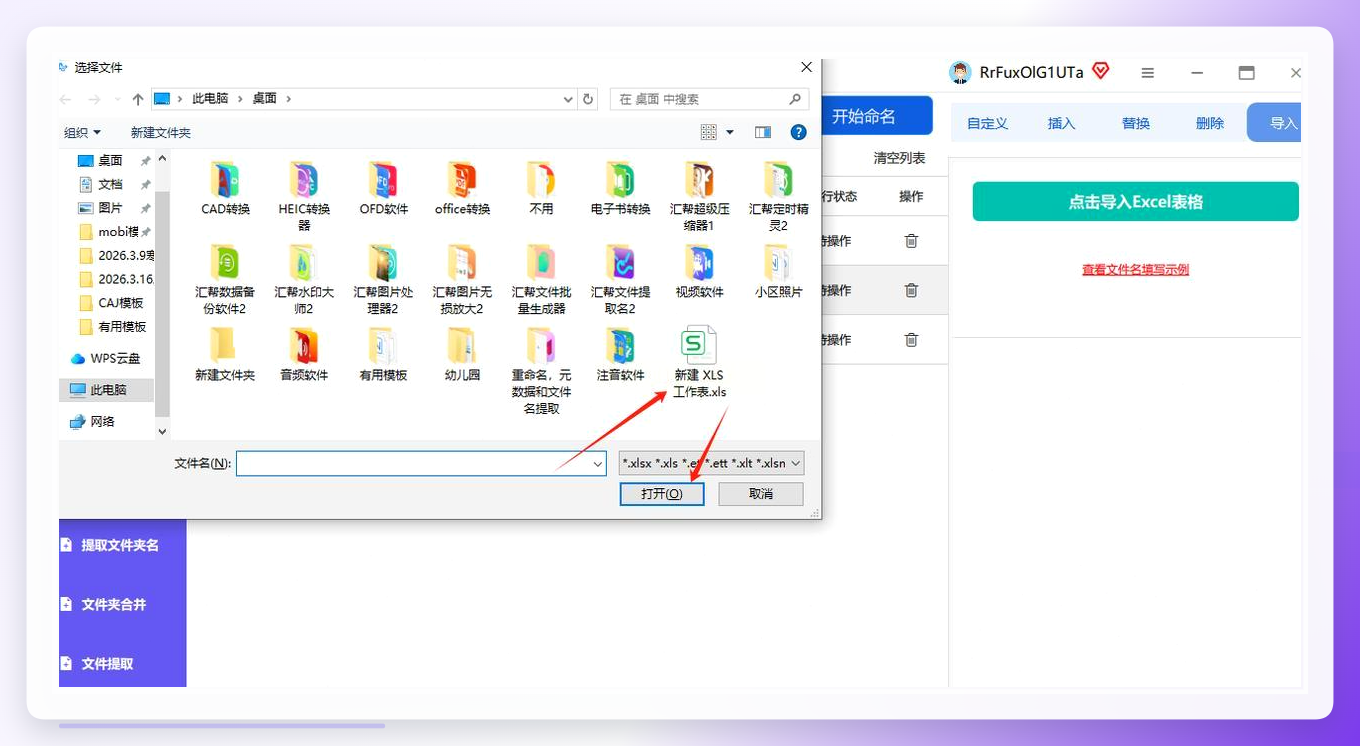The width and height of the screenshot is (1360, 746).
Task: Select the 重命名，元数据和文件名提取 folder
Action: coord(541,346)
